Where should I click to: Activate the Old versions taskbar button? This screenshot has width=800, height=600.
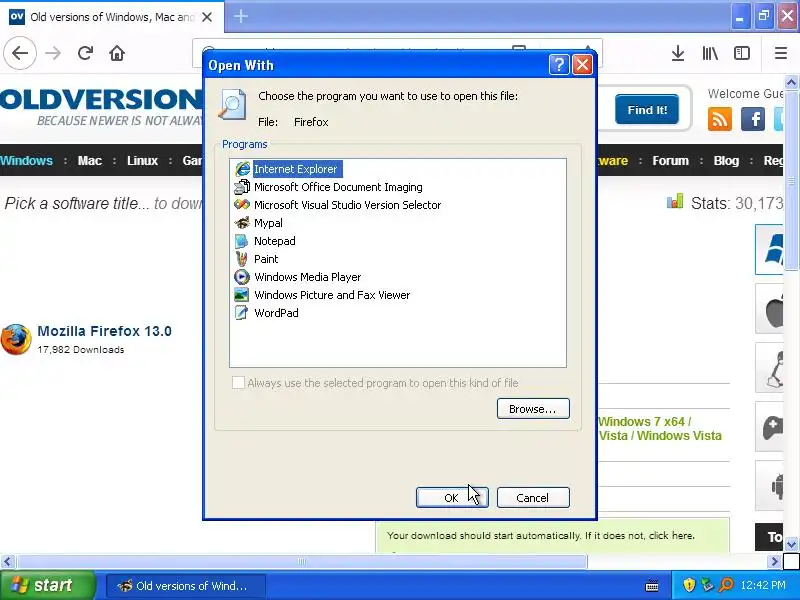coord(185,586)
